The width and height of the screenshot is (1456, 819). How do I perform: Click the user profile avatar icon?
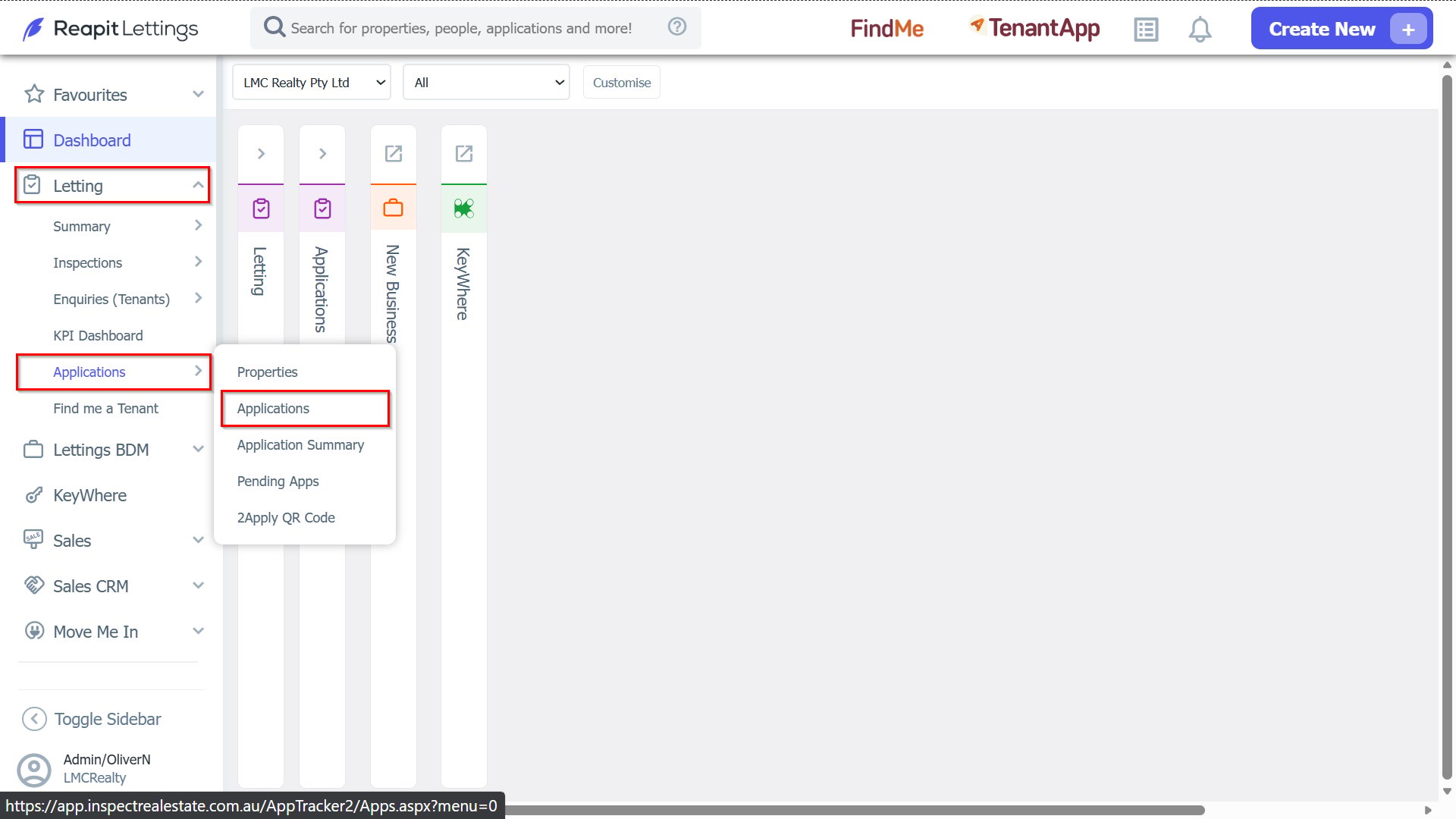click(x=34, y=769)
